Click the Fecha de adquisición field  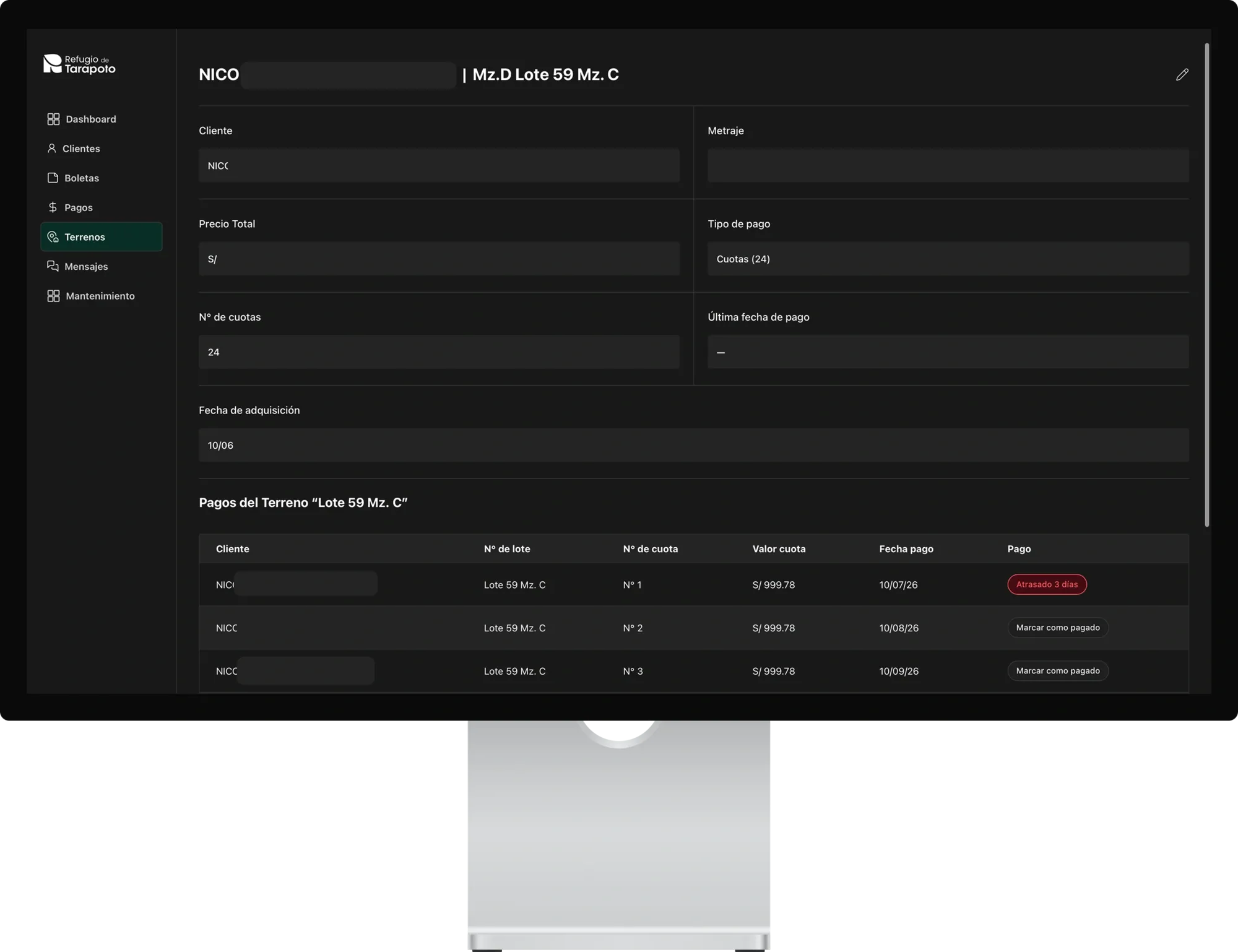click(x=693, y=445)
